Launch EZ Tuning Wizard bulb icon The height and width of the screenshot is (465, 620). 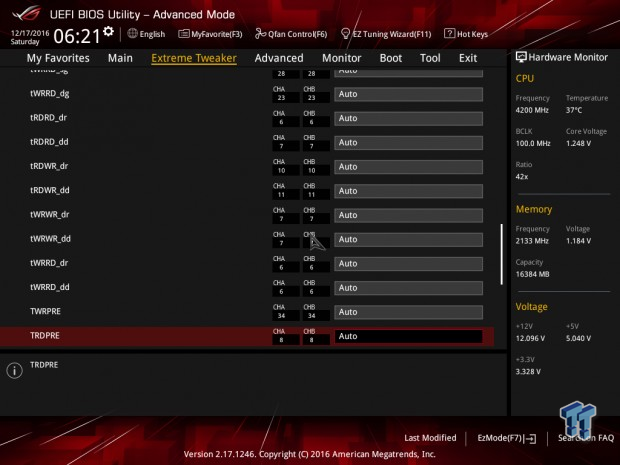(345, 34)
